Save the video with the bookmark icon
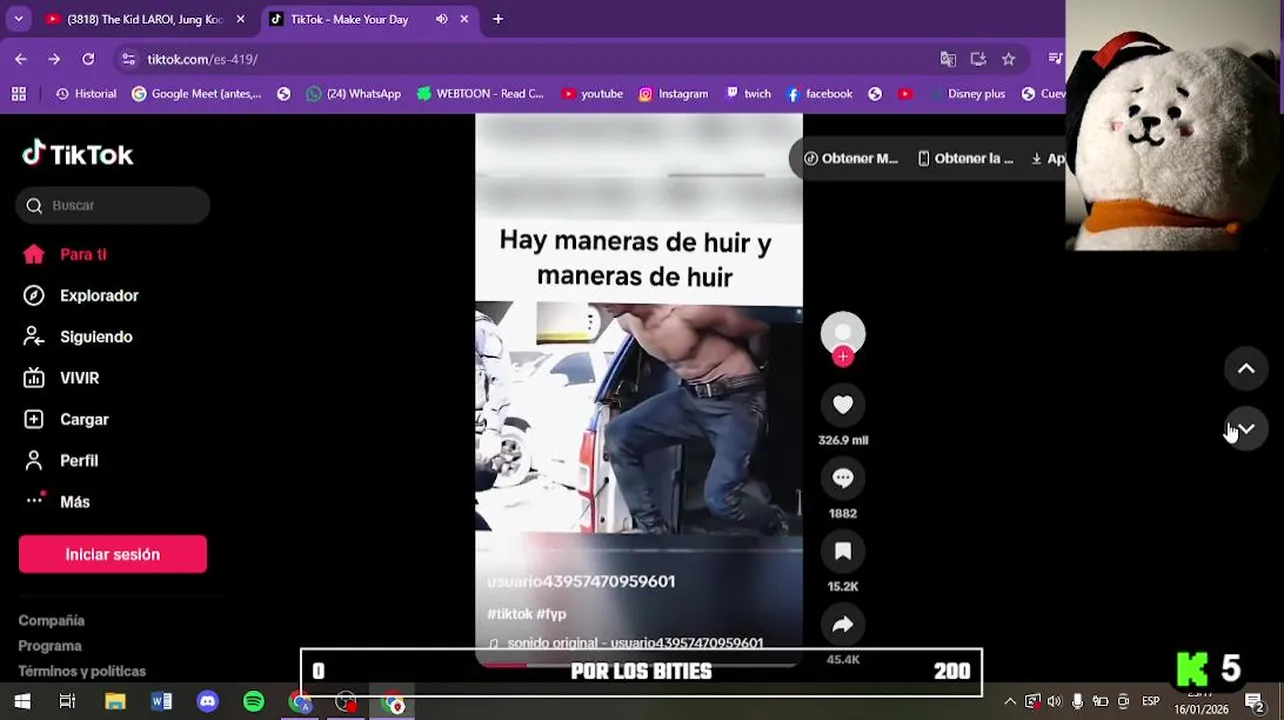This screenshot has height=720, width=1284. (843, 551)
